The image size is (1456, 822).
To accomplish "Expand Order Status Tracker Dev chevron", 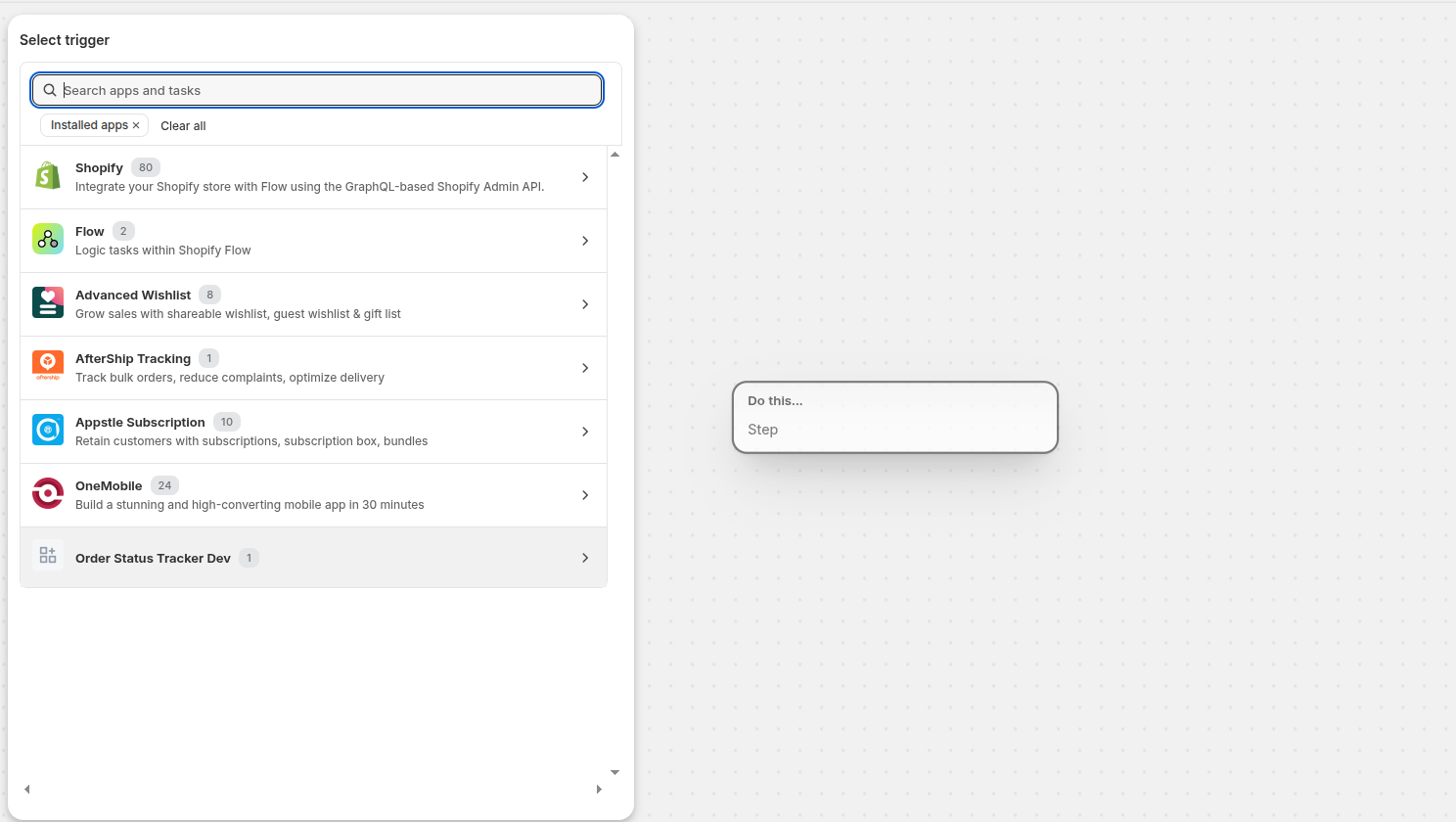I will pyautogui.click(x=585, y=558).
